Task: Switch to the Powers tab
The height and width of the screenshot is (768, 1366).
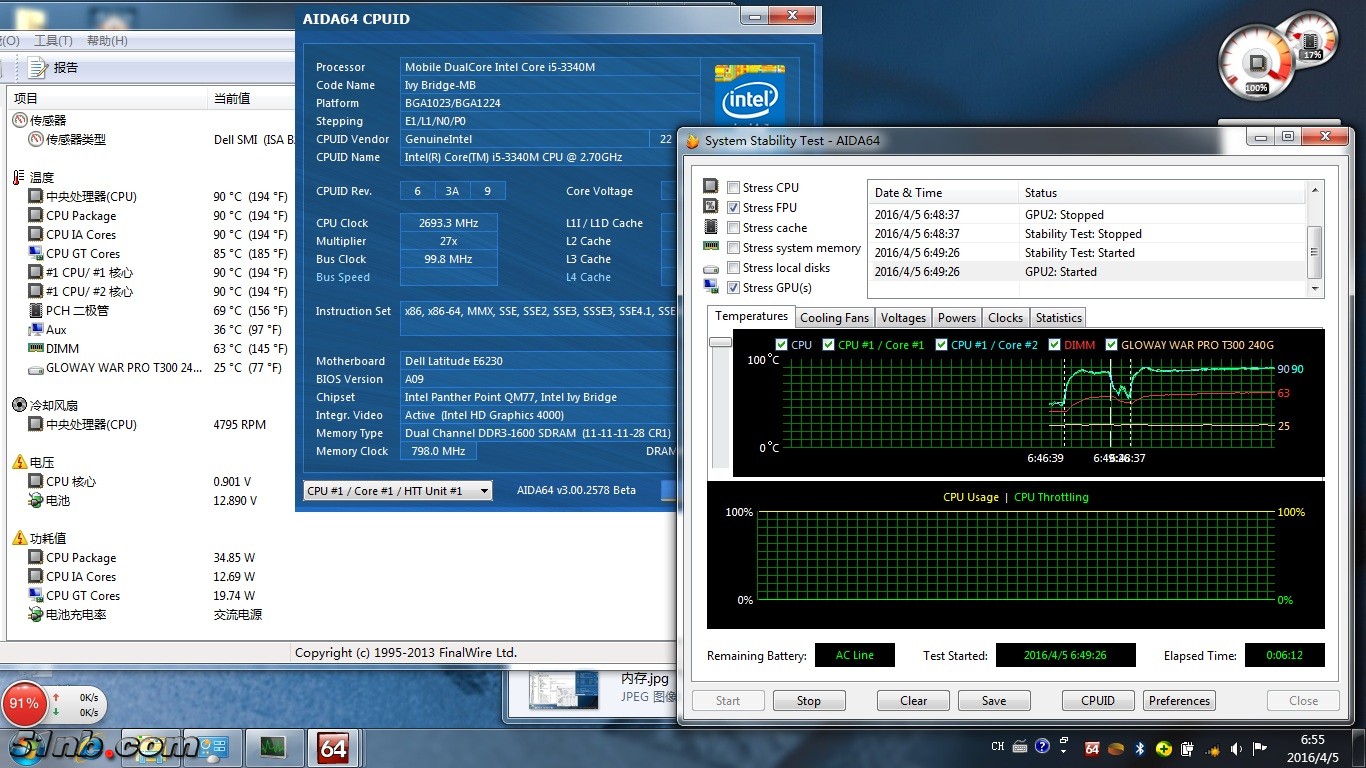Action: tap(957, 318)
